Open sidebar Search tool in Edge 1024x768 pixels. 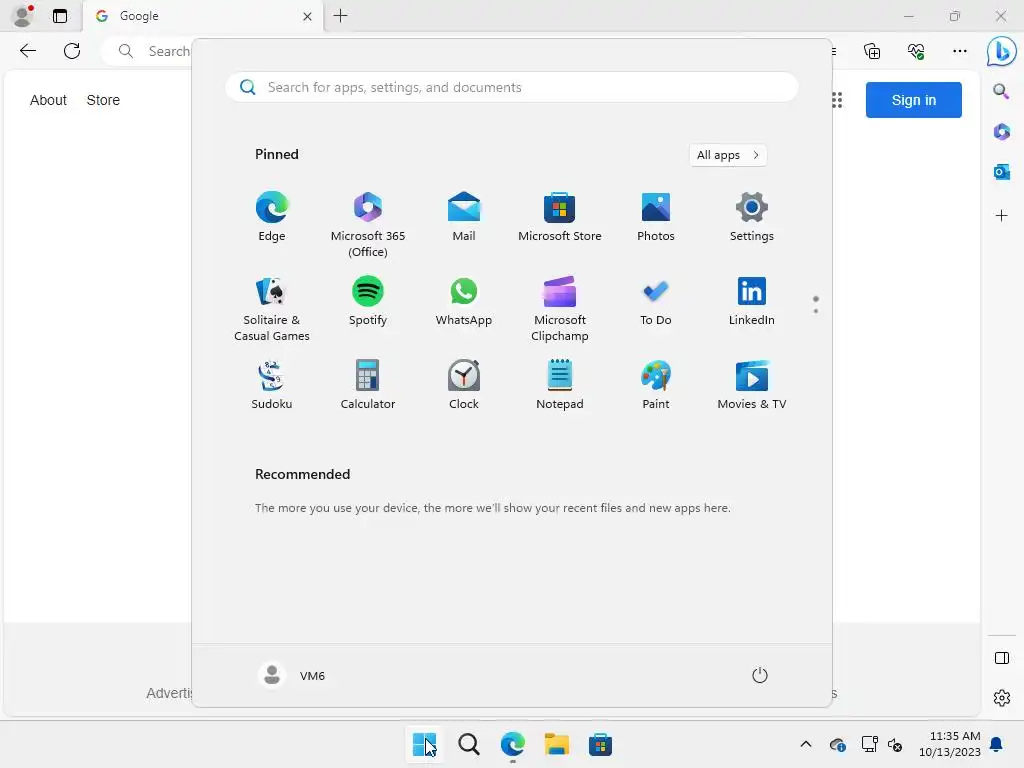click(1001, 91)
